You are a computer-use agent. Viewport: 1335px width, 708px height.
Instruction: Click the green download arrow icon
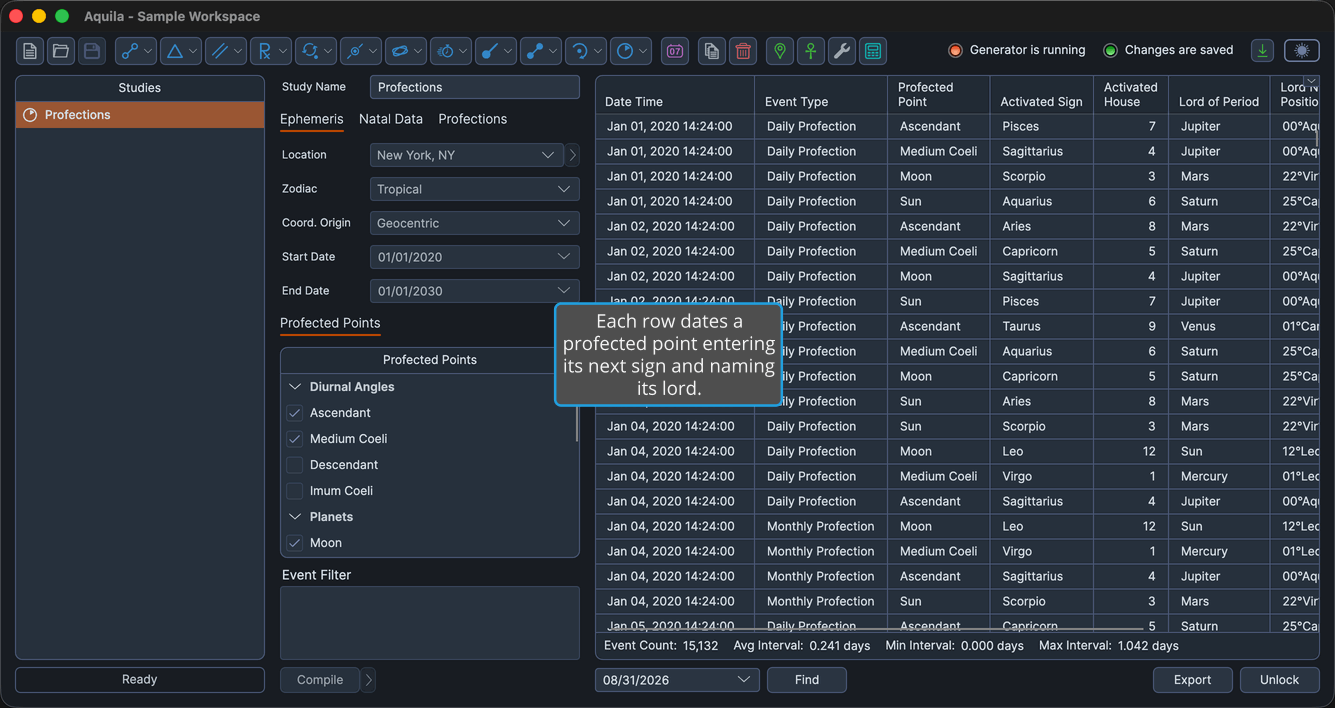[1262, 50]
